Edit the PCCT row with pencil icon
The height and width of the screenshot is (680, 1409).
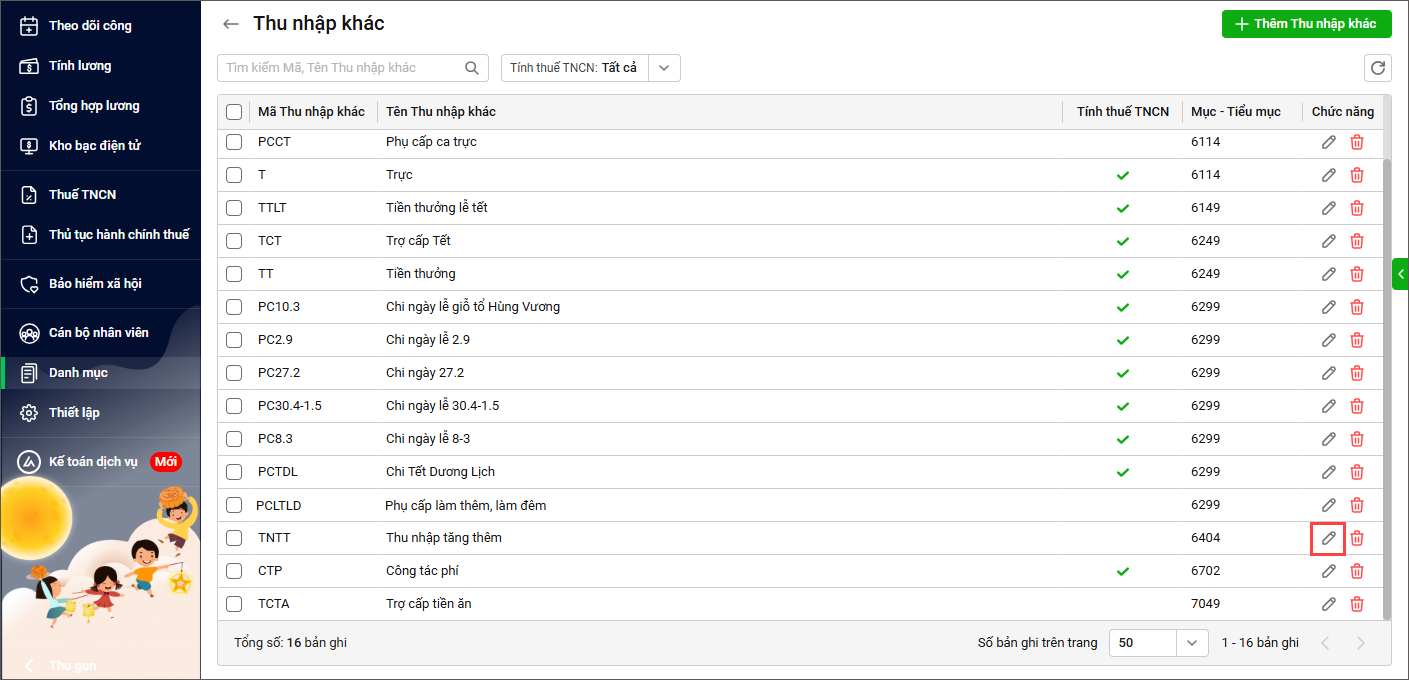point(1328,142)
